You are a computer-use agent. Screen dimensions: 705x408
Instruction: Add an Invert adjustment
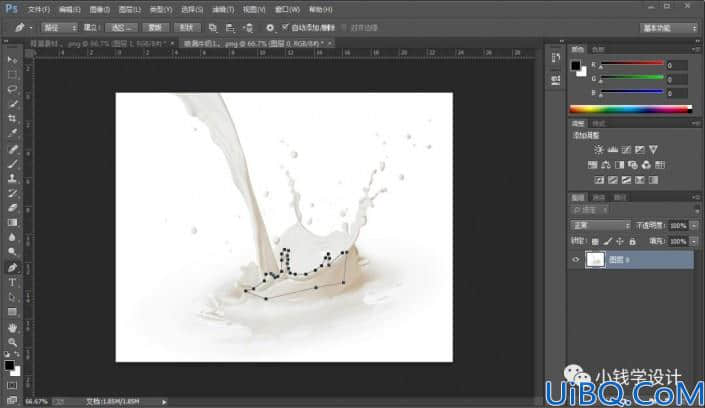599,180
